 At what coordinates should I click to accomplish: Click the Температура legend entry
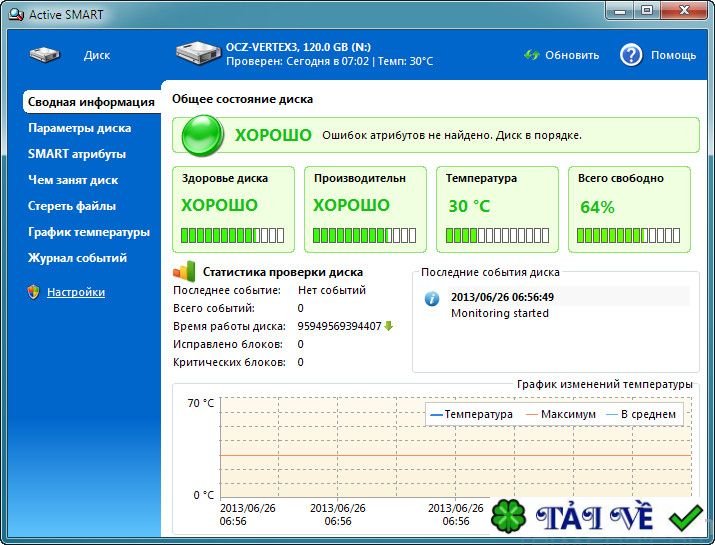point(471,414)
